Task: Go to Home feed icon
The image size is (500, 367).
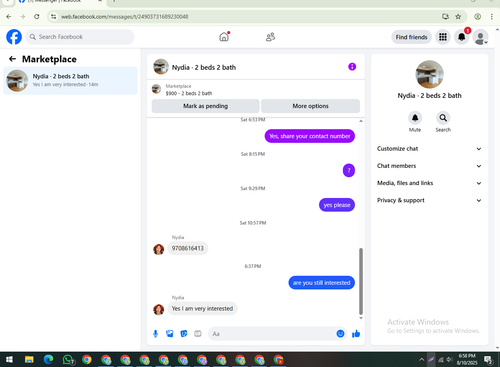Action: 224,37
